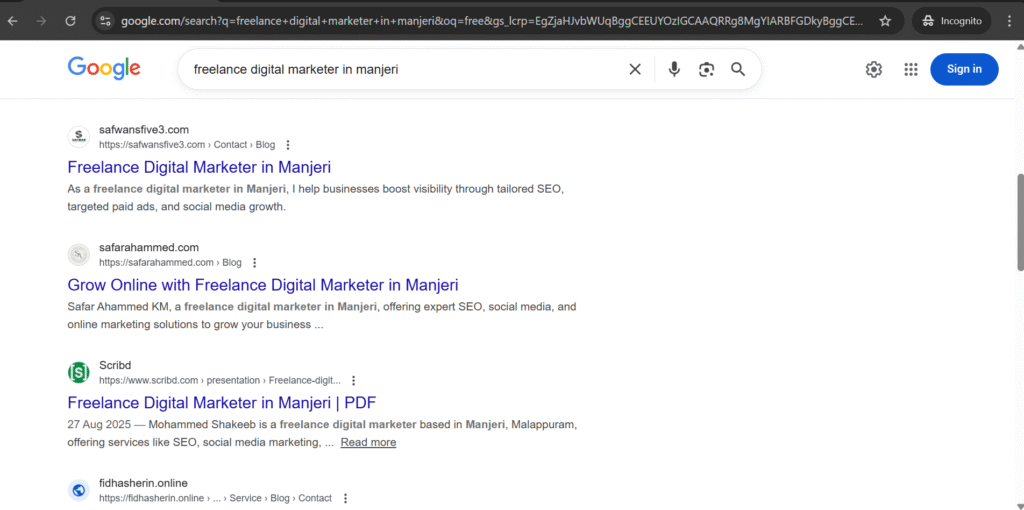Open 'Grow Online with Freelance Digital Marketer' result
The image size is (1024, 510).
(262, 285)
